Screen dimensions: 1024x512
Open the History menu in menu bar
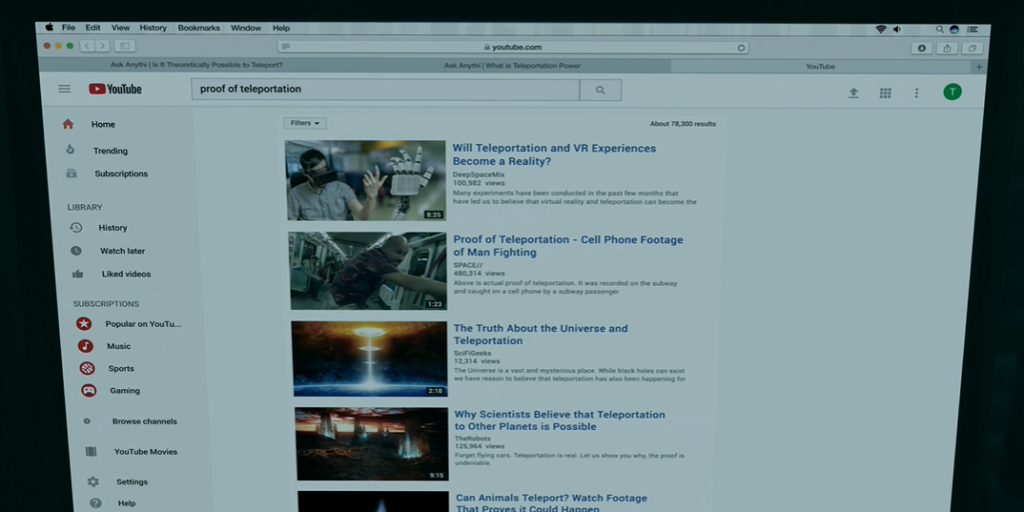[x=153, y=28]
